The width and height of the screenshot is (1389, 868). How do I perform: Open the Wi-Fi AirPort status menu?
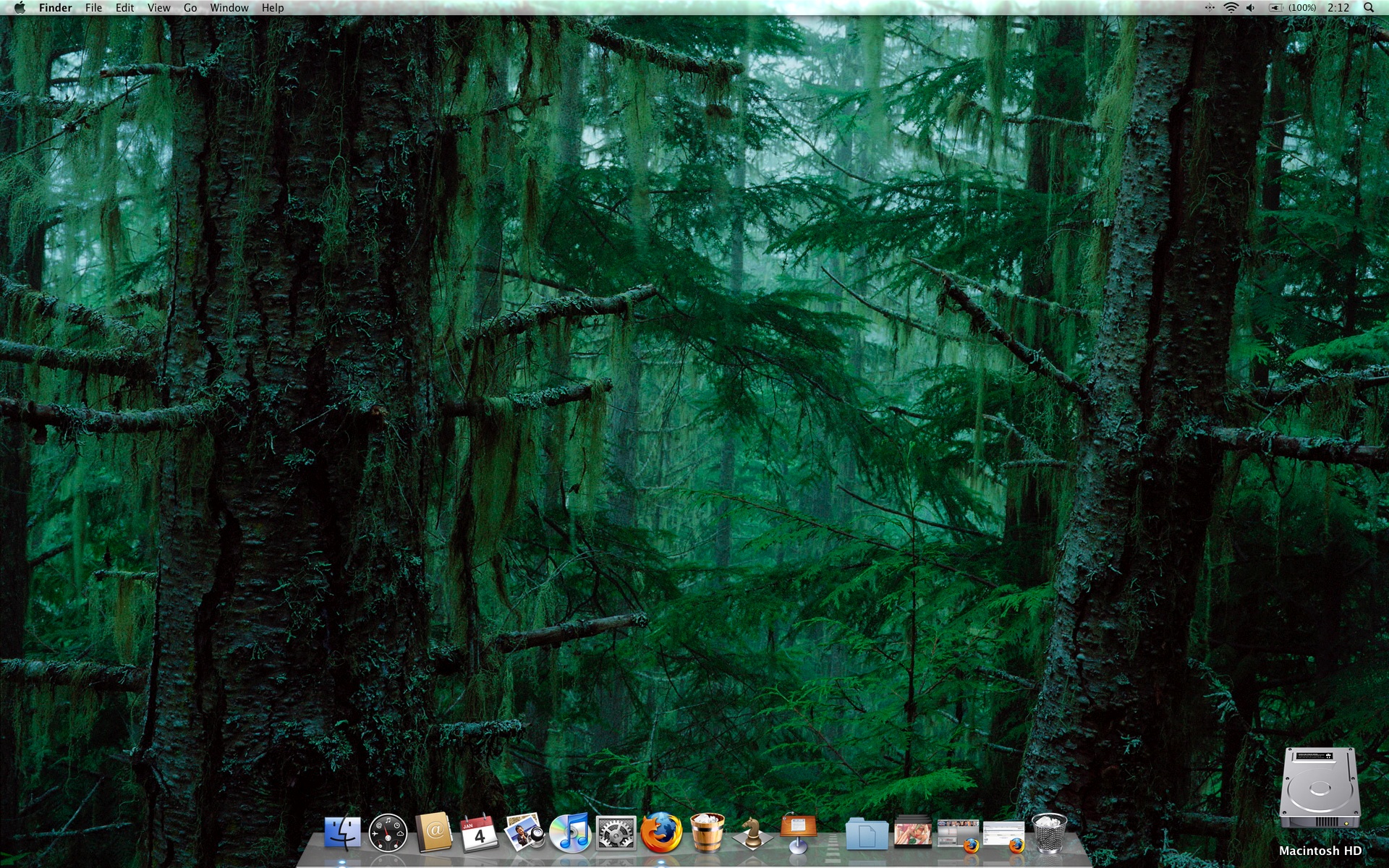(1231, 7)
